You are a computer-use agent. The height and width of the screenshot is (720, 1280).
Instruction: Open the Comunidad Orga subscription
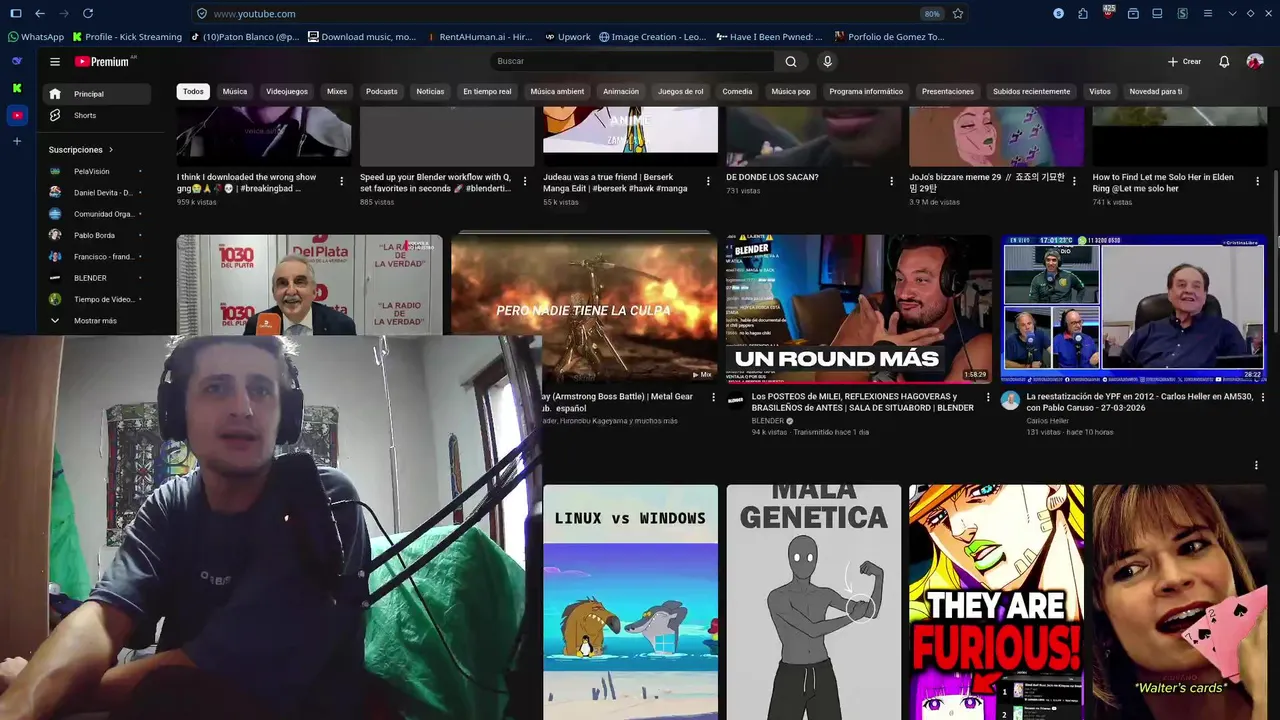pos(97,214)
